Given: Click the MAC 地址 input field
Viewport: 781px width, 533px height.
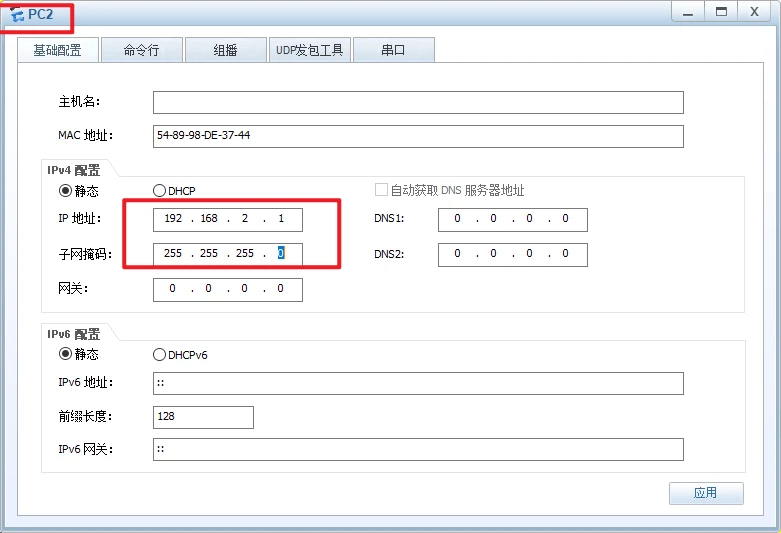Looking at the screenshot, I should [x=417, y=135].
